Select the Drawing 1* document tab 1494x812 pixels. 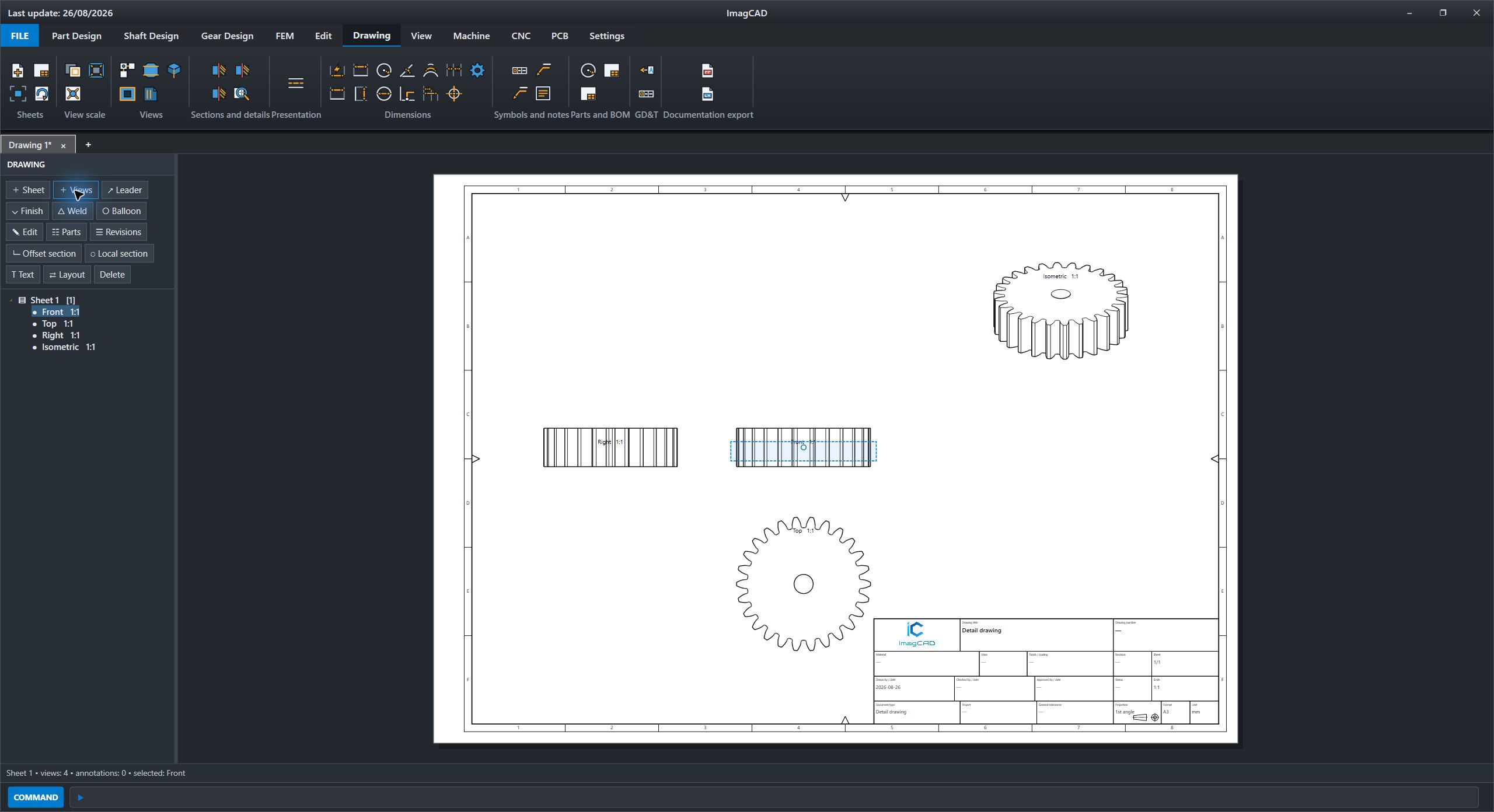[30, 145]
